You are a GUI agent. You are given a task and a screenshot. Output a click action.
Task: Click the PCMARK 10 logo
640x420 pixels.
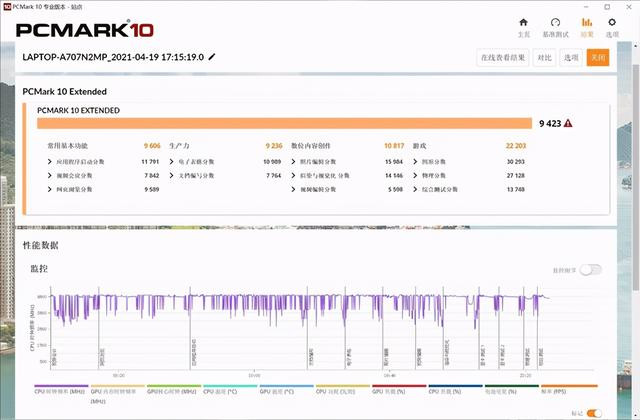click(85, 30)
